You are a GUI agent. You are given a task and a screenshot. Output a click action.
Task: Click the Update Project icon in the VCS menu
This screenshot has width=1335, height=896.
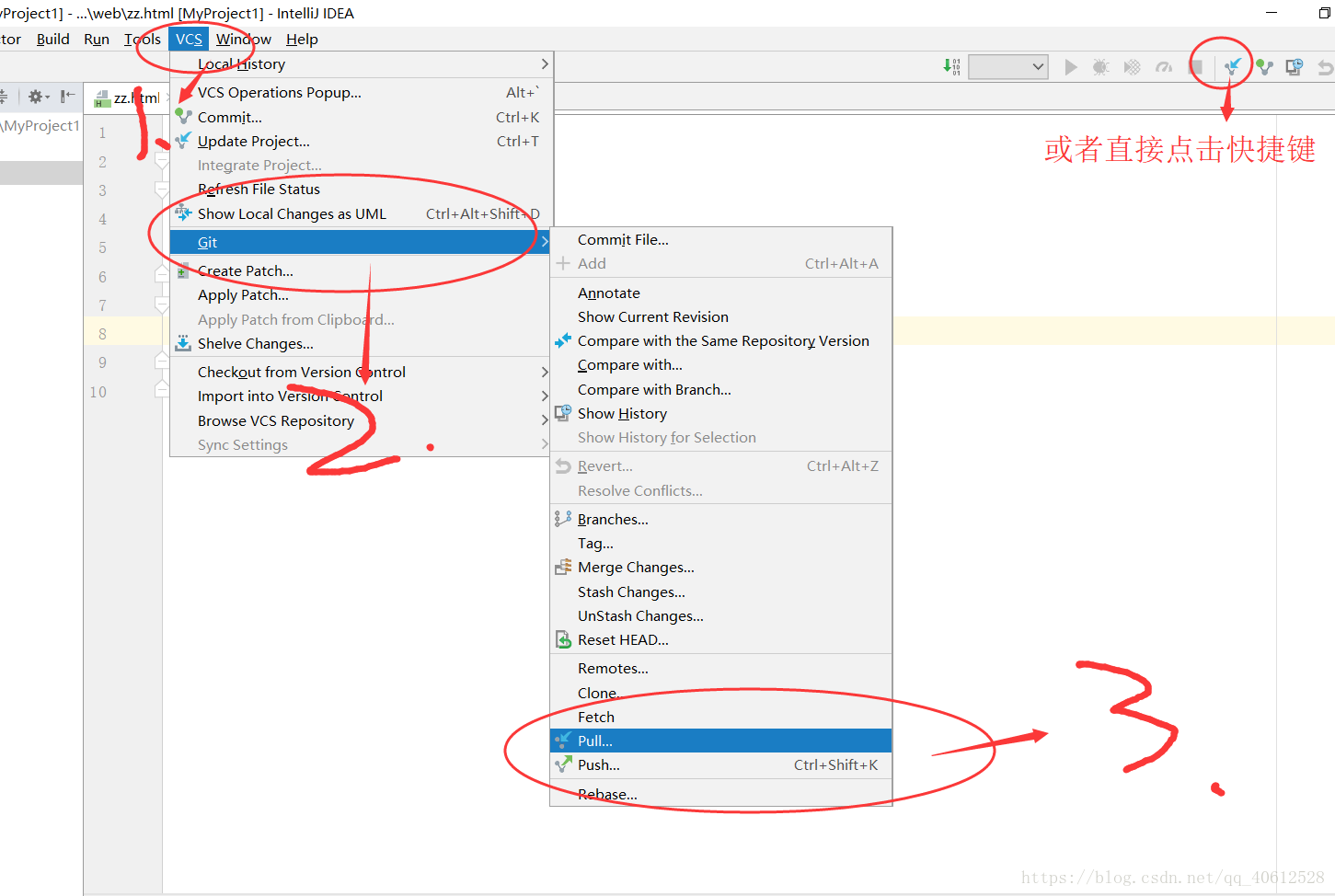(x=183, y=141)
